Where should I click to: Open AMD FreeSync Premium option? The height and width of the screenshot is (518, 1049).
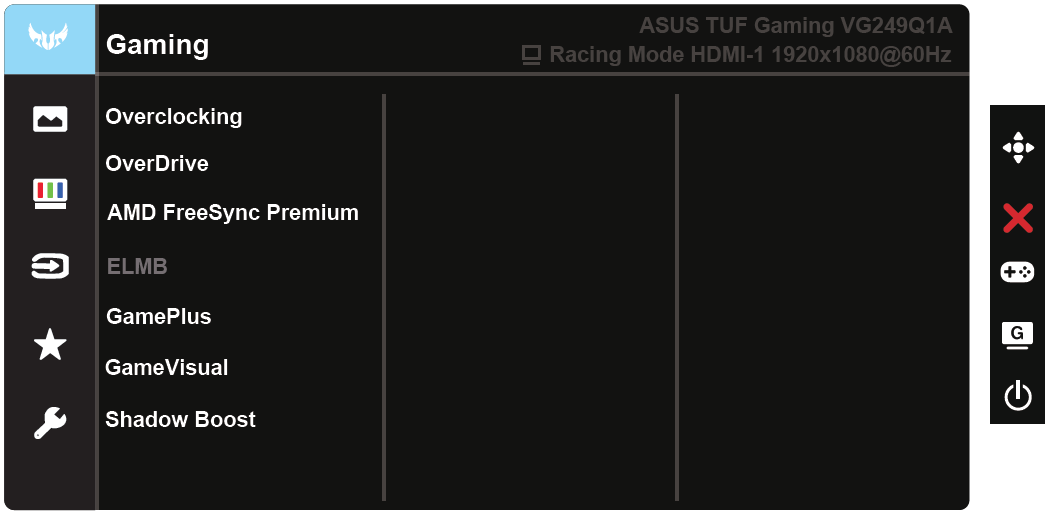click(x=233, y=212)
